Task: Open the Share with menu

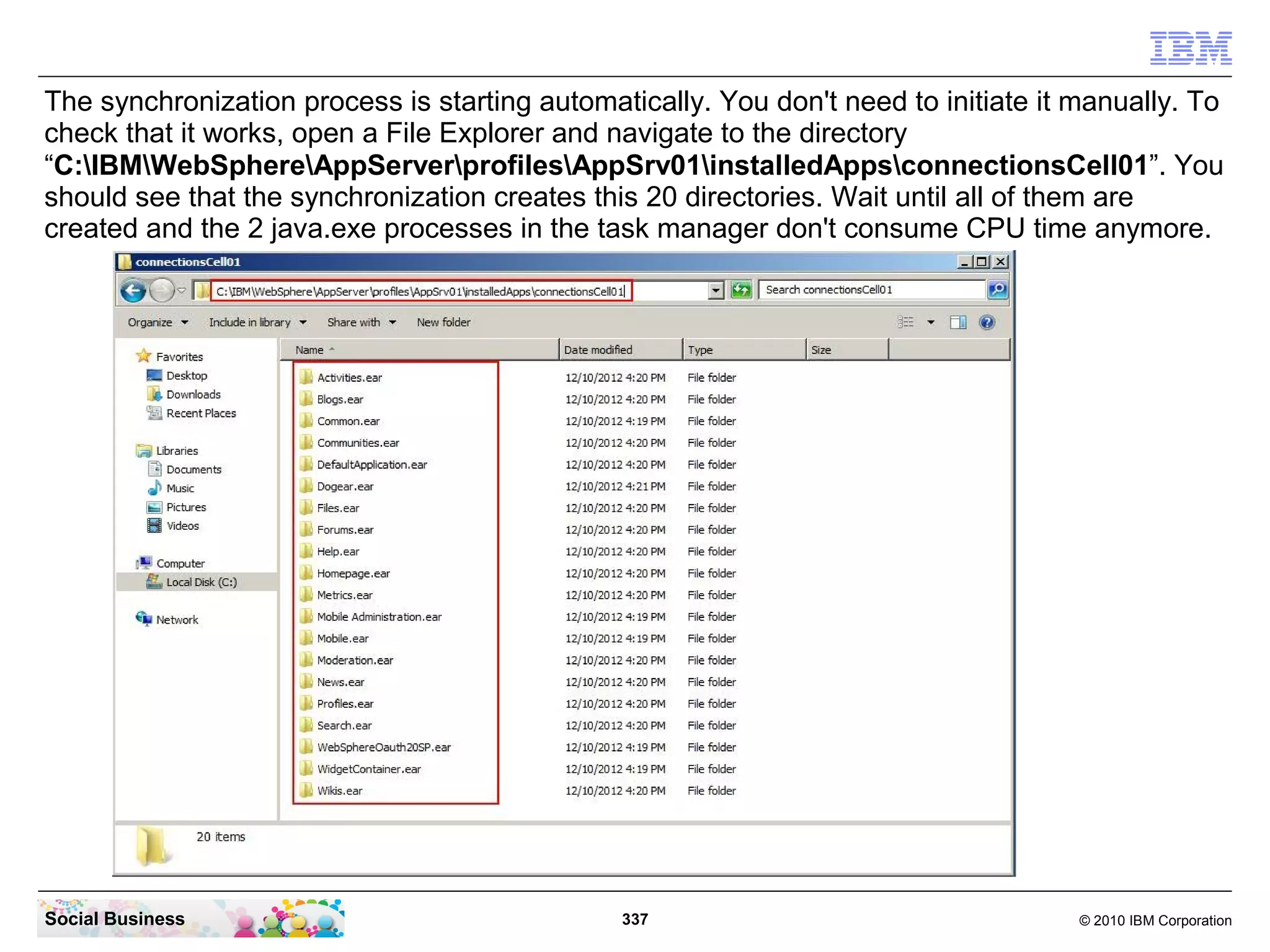Action: click(362, 322)
